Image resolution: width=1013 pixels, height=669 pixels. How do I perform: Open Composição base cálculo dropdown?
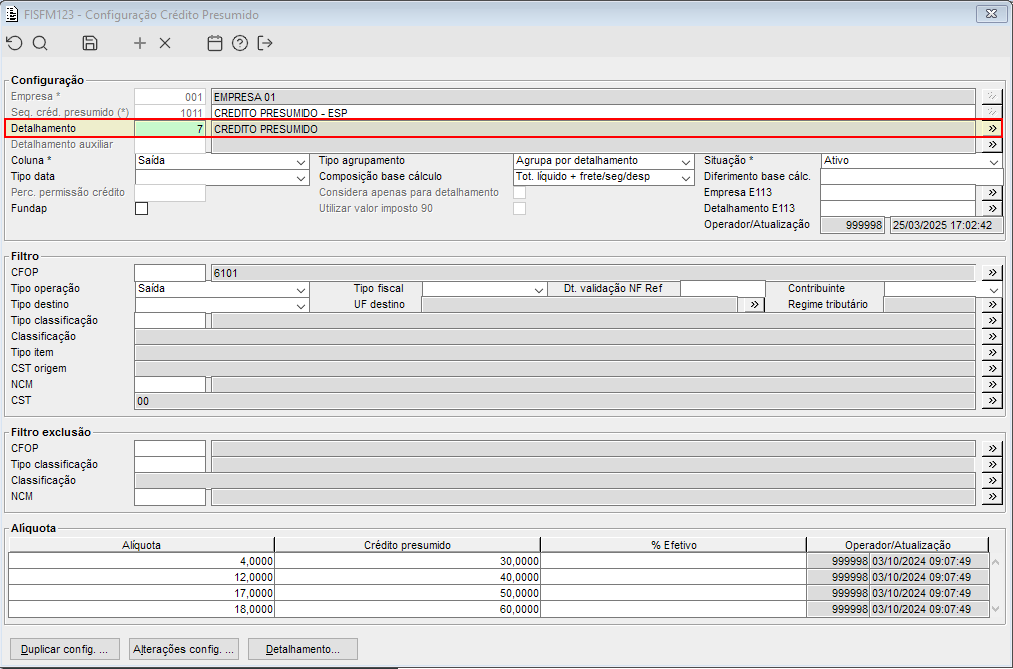(x=685, y=177)
